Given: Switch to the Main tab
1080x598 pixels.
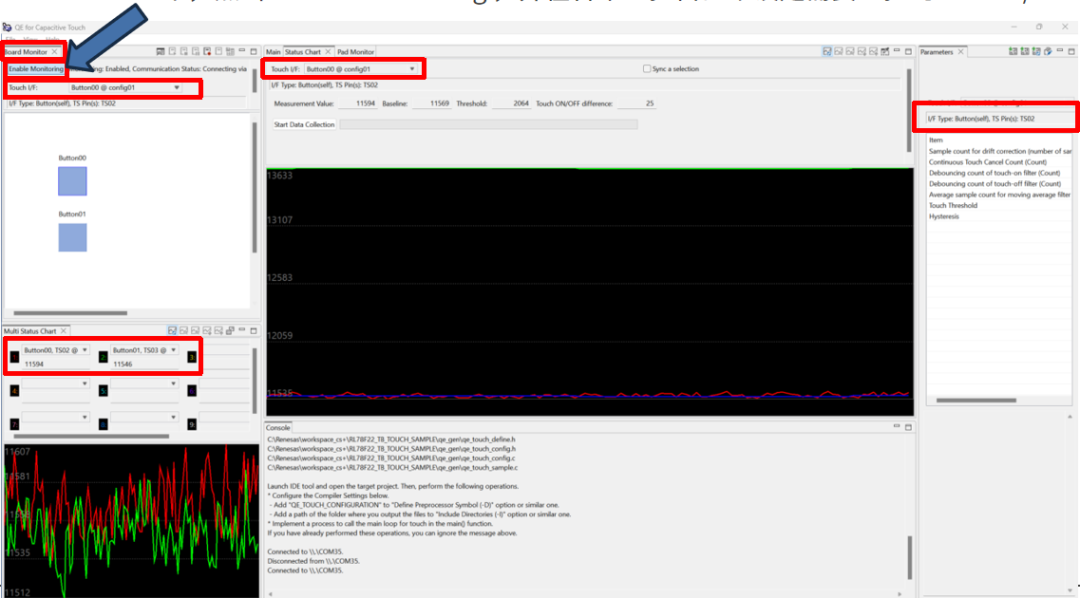Looking at the screenshot, I should [272, 52].
